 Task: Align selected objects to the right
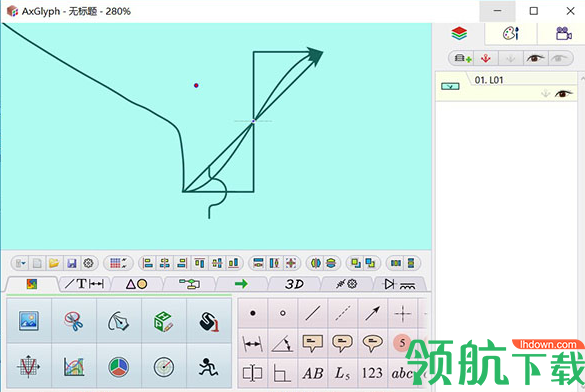tap(182, 263)
